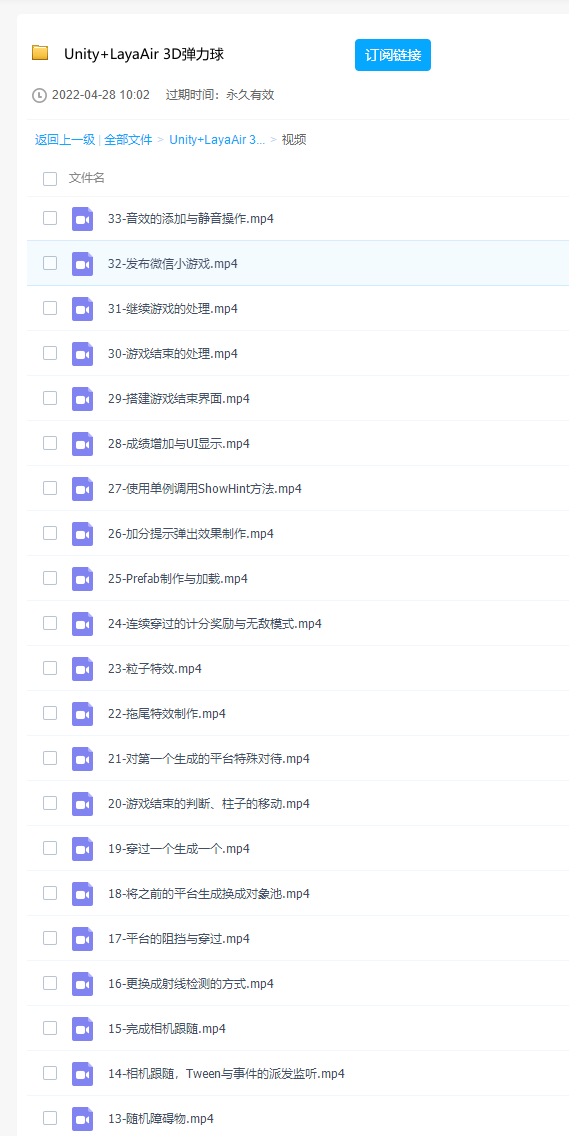Go back via 返回上一级 link
The image size is (569, 1136).
(65, 140)
